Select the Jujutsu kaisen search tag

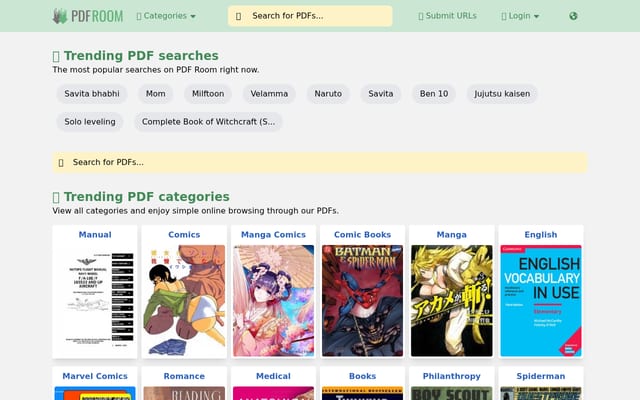click(502, 94)
